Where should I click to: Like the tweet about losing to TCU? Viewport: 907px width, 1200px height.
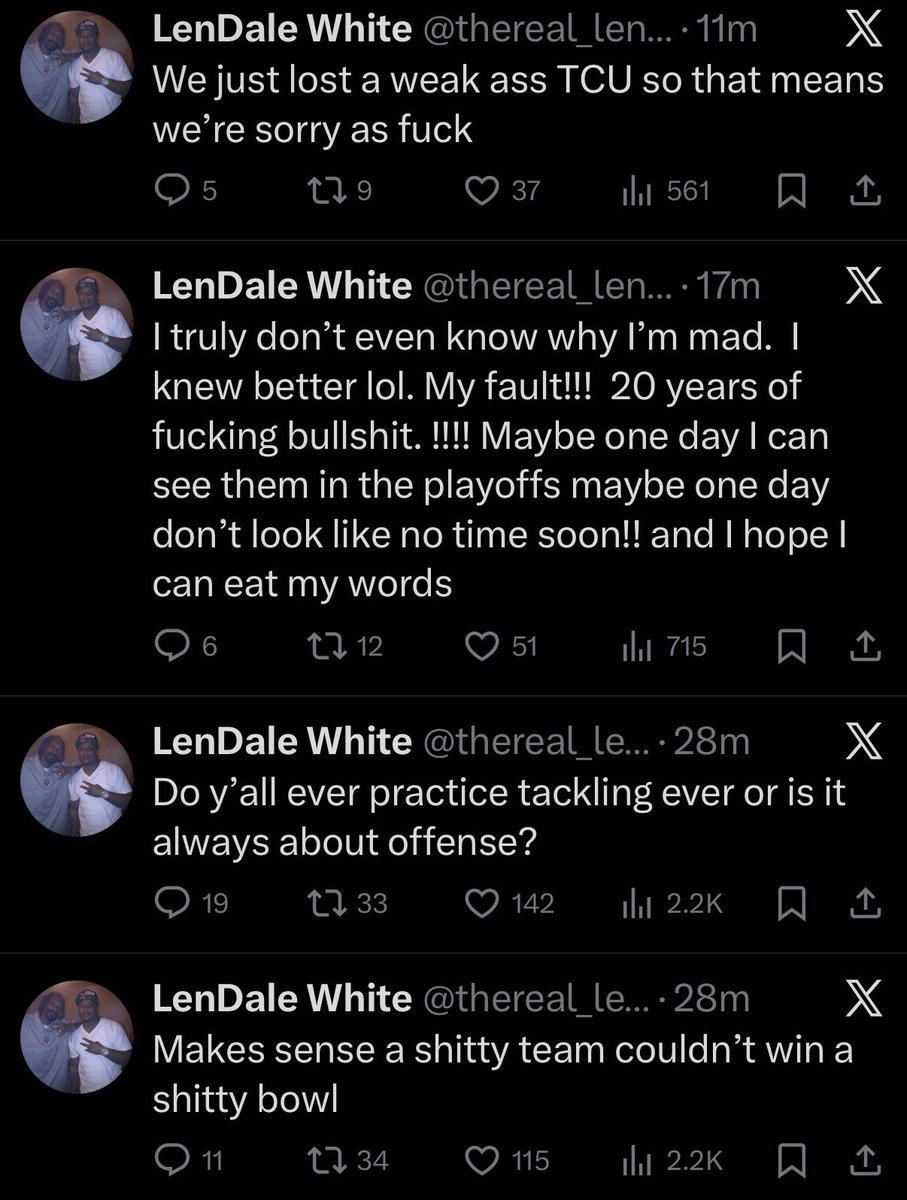coord(484,190)
